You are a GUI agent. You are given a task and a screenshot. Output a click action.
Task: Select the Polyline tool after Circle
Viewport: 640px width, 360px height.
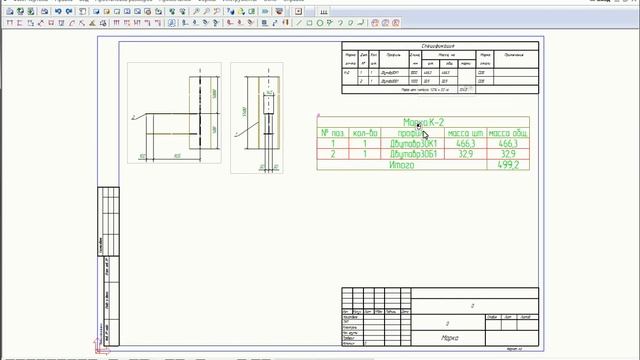click(x=330, y=23)
